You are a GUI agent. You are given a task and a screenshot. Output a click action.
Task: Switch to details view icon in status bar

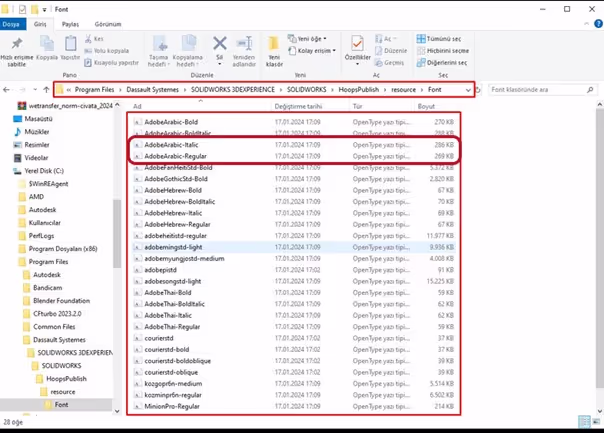584,422
